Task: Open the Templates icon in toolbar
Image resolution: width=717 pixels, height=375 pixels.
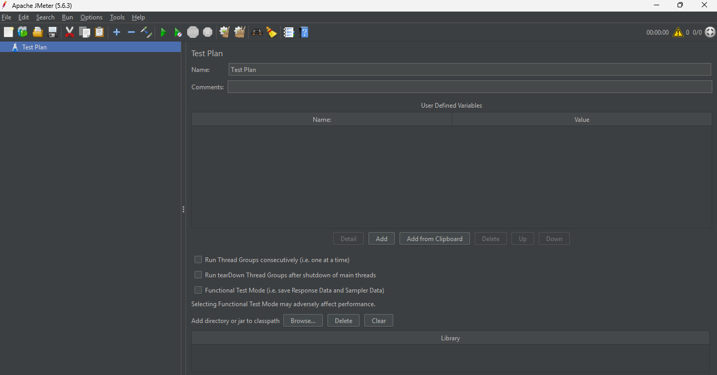Action: [x=22, y=32]
